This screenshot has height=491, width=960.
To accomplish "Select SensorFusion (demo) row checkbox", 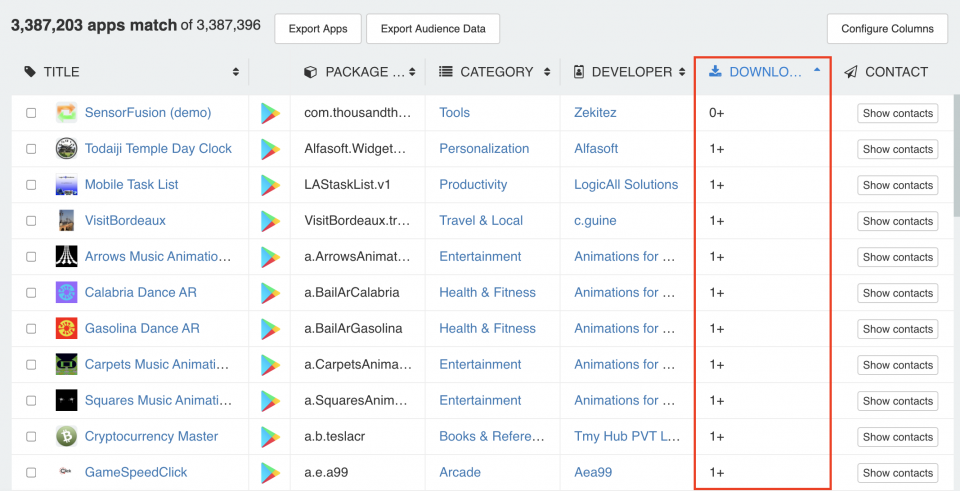I will [31, 113].
